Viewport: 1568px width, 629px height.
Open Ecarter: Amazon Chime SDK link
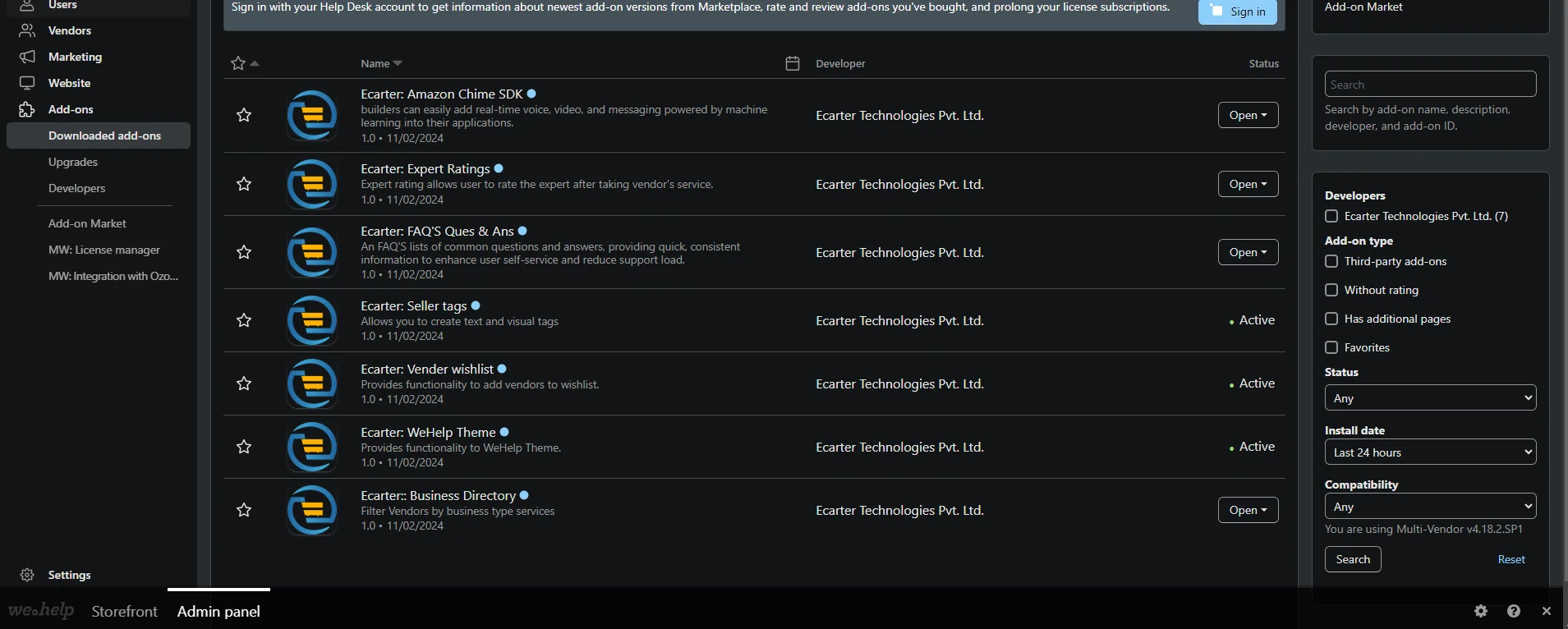click(442, 94)
